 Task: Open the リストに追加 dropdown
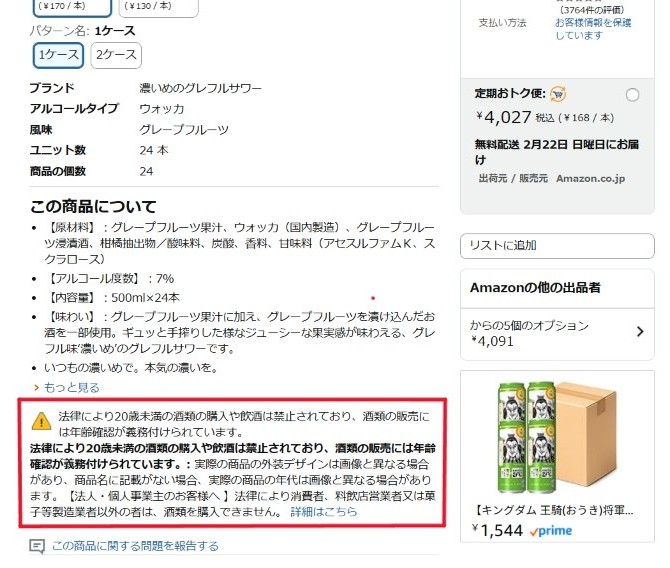coord(557,246)
